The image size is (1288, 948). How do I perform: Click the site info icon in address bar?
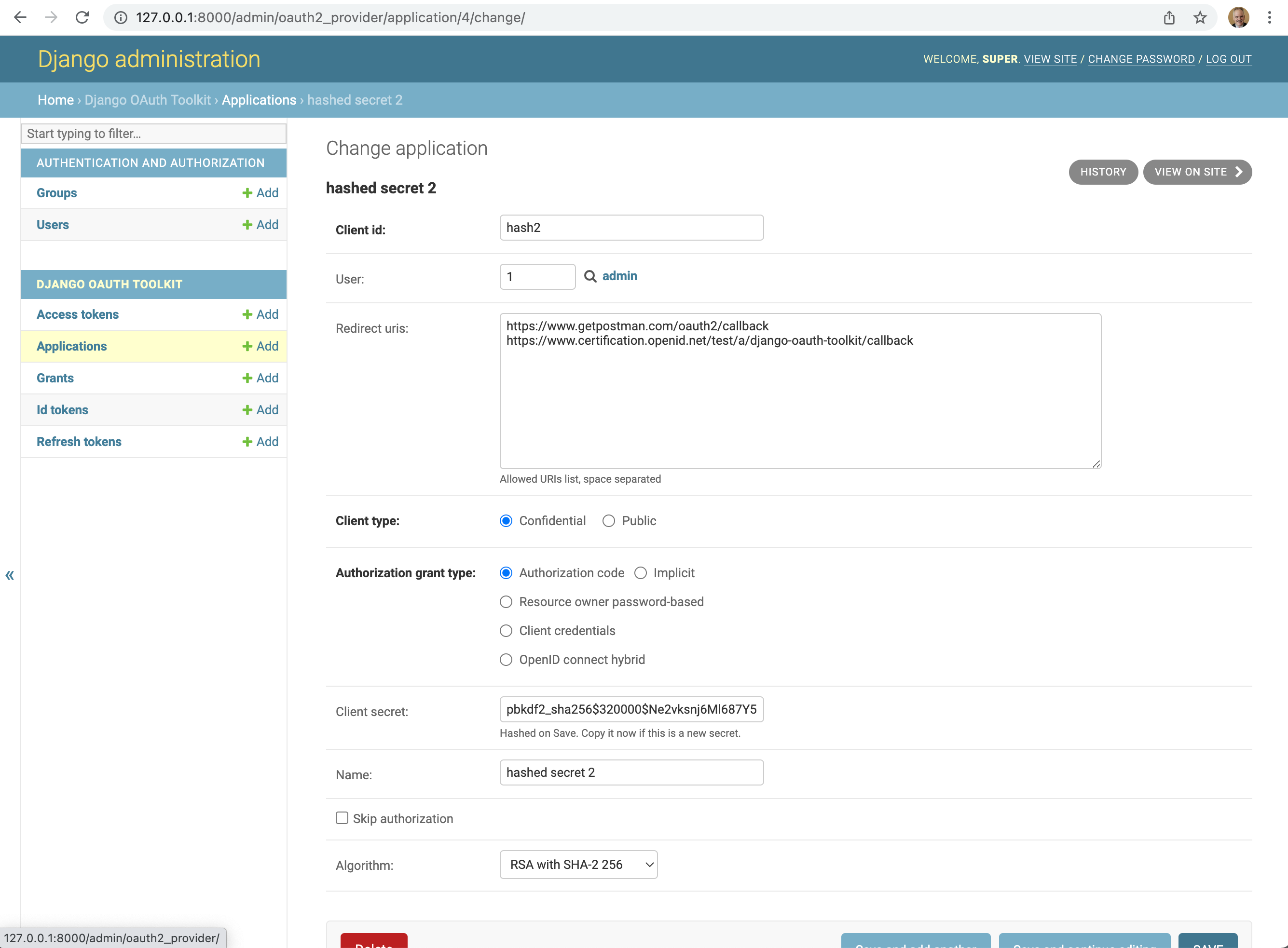click(121, 17)
